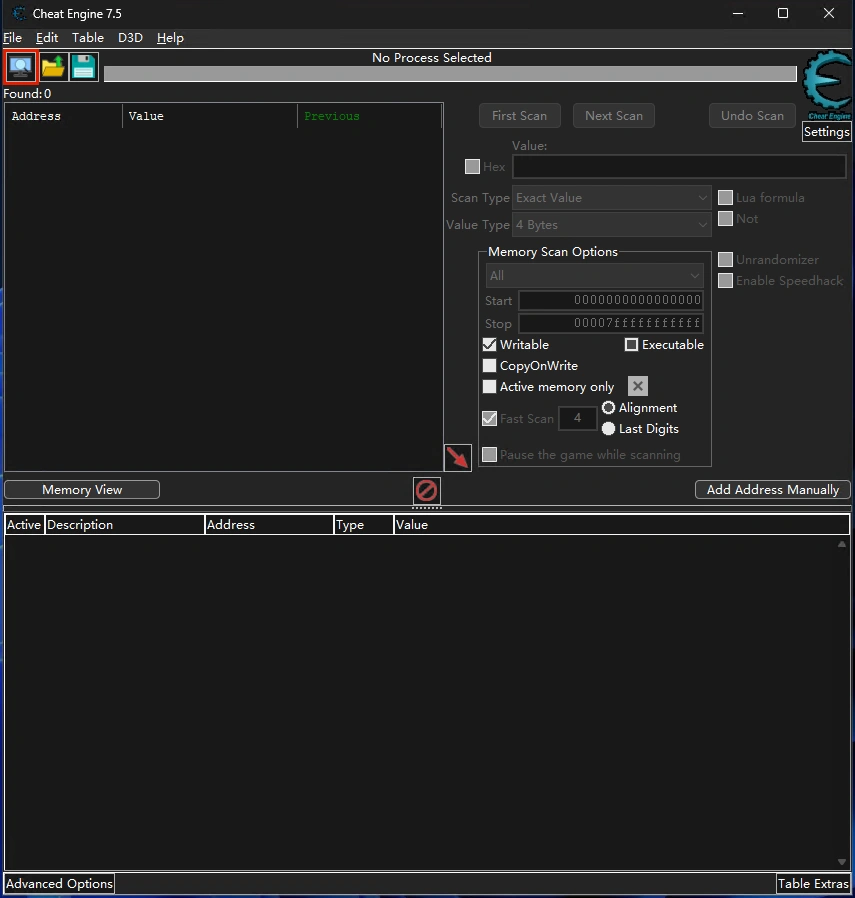This screenshot has height=898, width=855.
Task: Open the Table menu
Action: tap(88, 38)
